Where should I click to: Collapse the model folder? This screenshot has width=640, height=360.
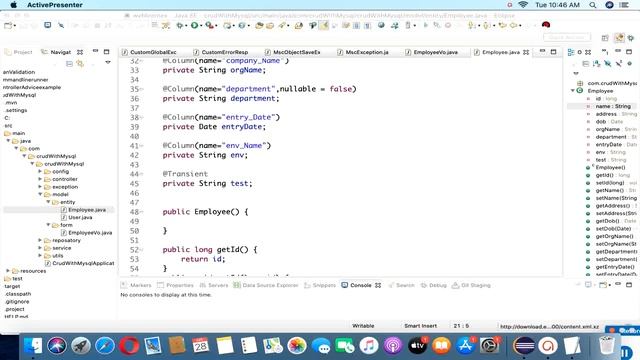coord(40,194)
